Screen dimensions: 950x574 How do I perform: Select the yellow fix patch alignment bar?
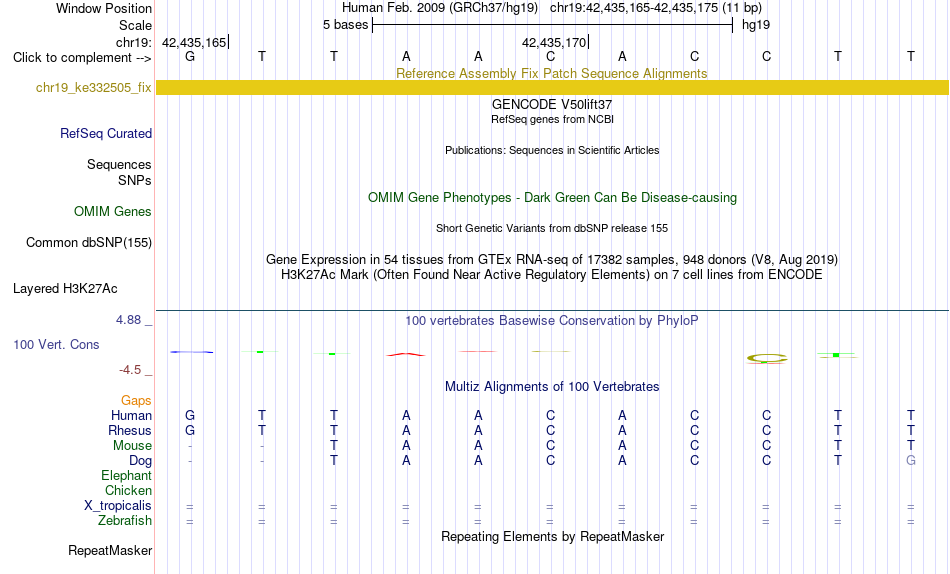pyautogui.click(x=552, y=87)
